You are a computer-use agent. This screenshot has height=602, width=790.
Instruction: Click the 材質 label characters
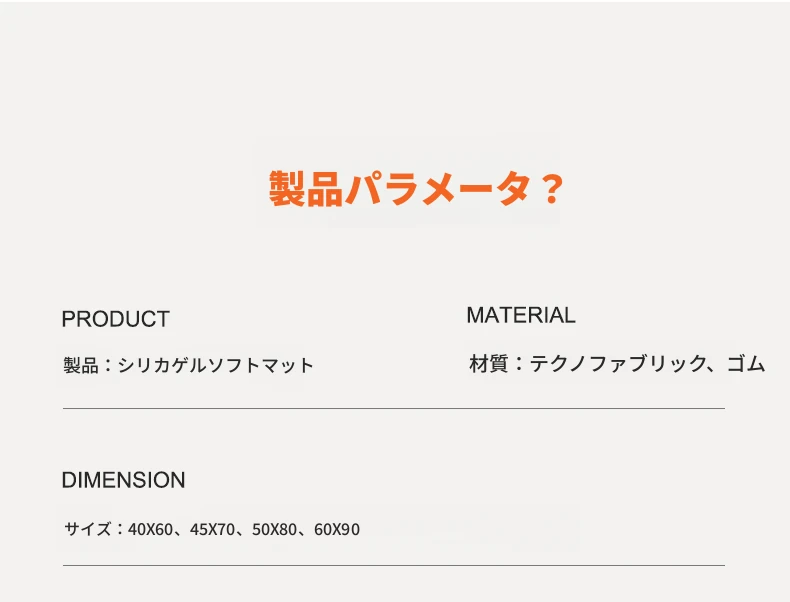tap(488, 363)
